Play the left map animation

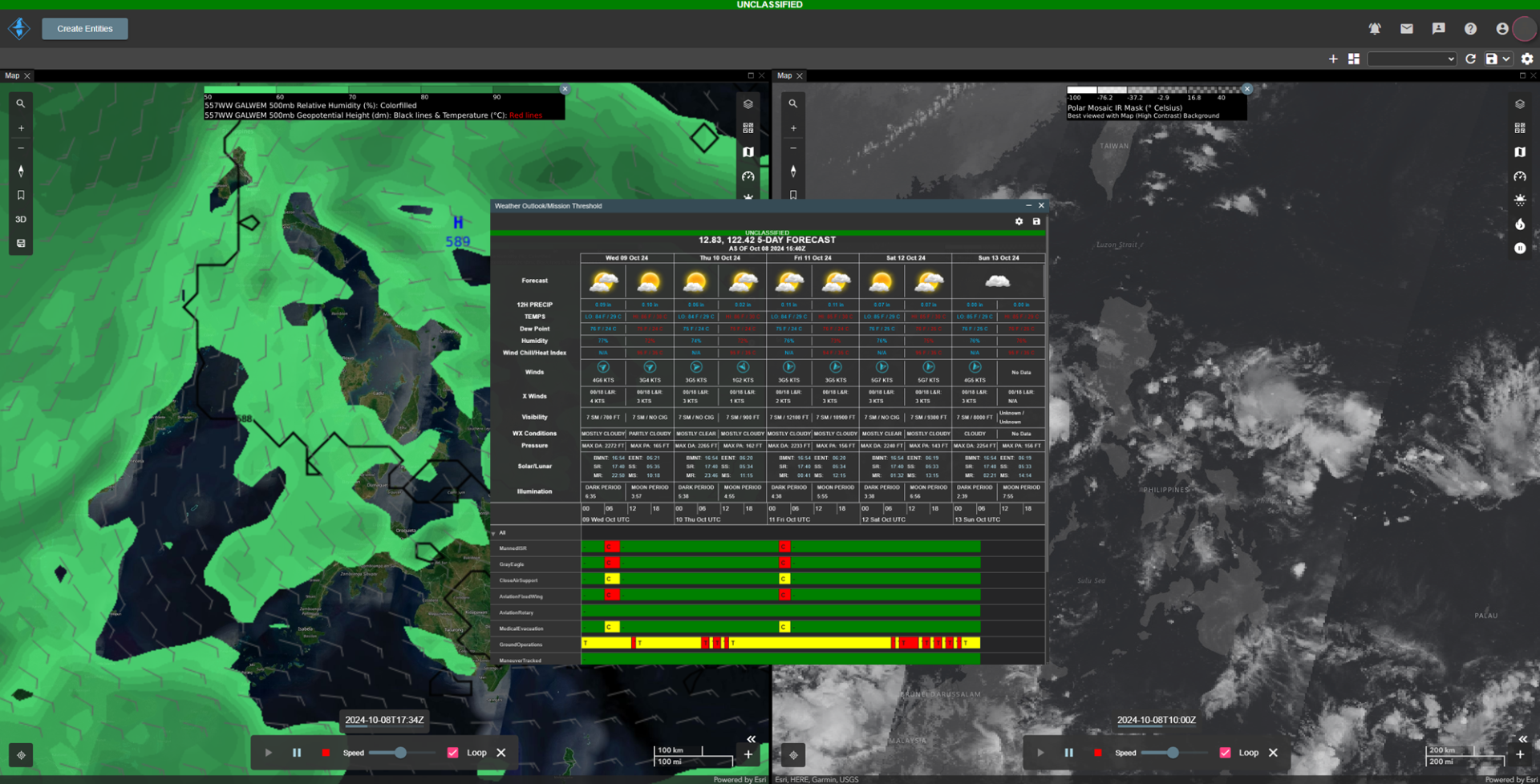pos(269,753)
